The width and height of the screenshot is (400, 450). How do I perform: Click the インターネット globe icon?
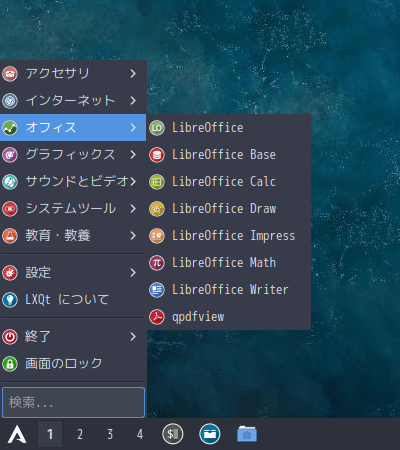coord(10,101)
